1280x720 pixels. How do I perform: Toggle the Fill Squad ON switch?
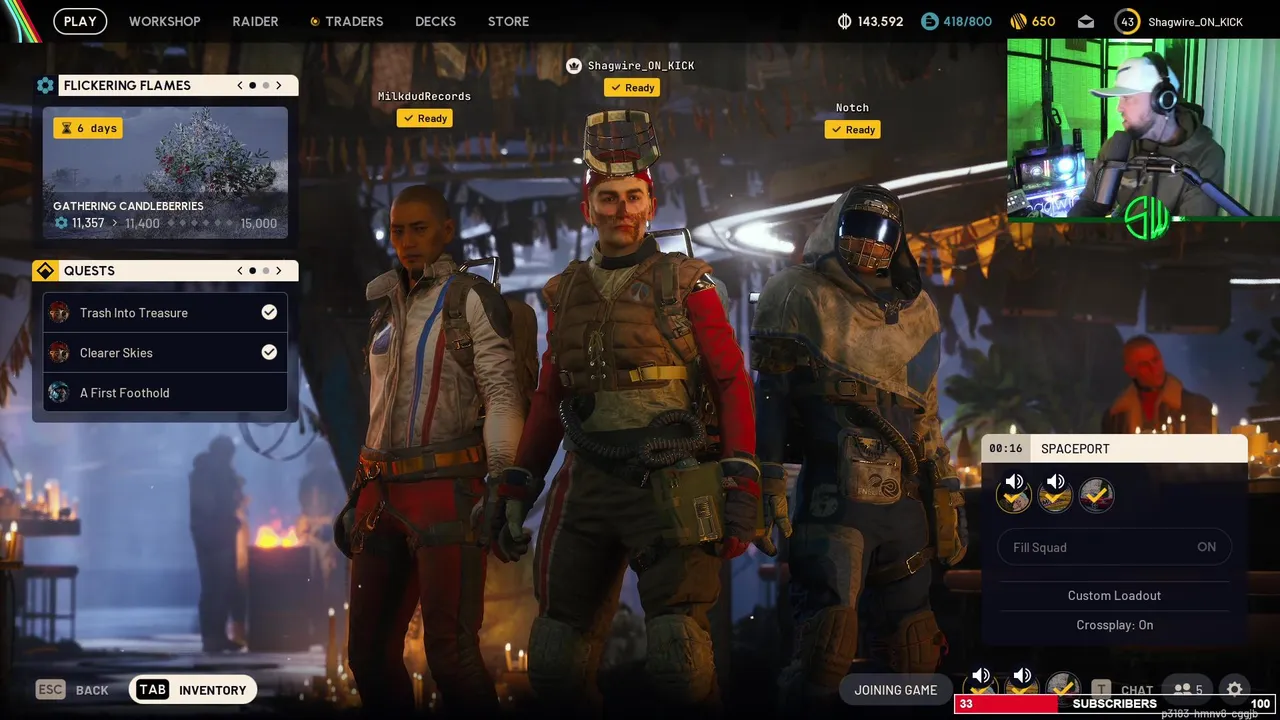click(x=1115, y=547)
